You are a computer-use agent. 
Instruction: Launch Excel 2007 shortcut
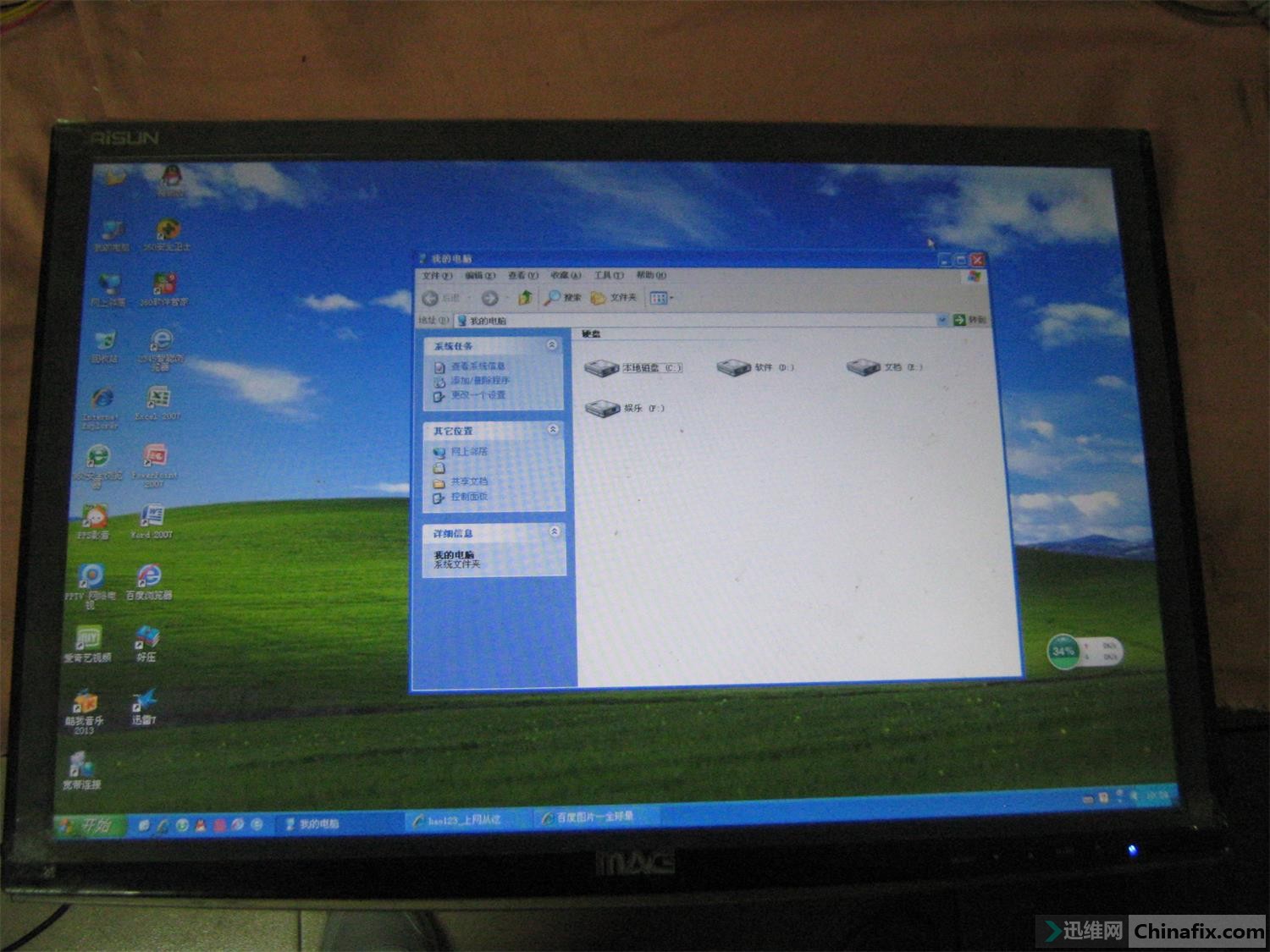(x=157, y=403)
